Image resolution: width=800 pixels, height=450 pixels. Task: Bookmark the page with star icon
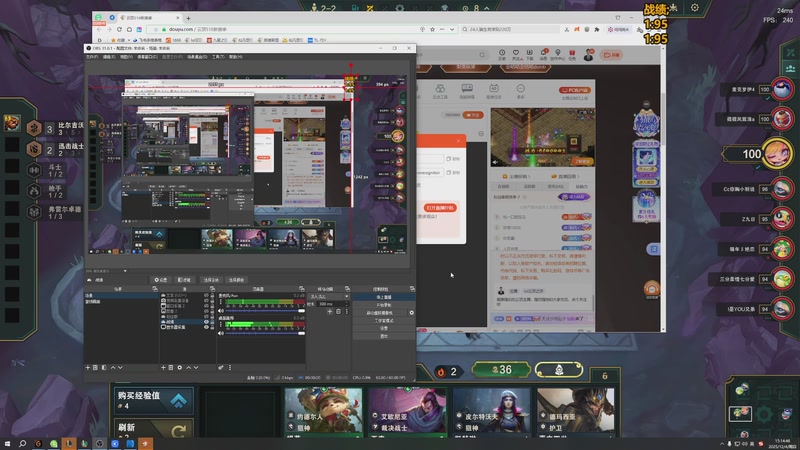coord(432,29)
